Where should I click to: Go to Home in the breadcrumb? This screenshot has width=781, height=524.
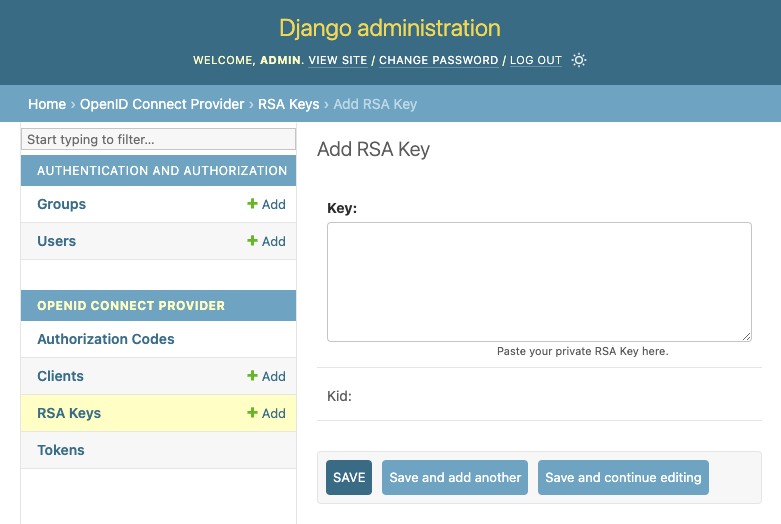(47, 104)
